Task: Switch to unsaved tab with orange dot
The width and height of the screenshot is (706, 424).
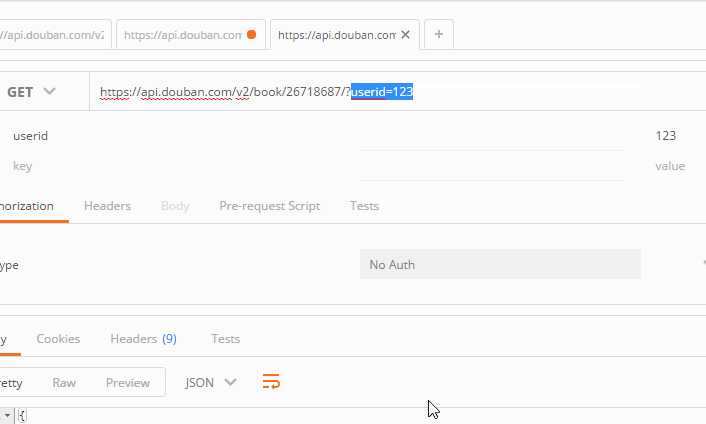Action: 191,35
